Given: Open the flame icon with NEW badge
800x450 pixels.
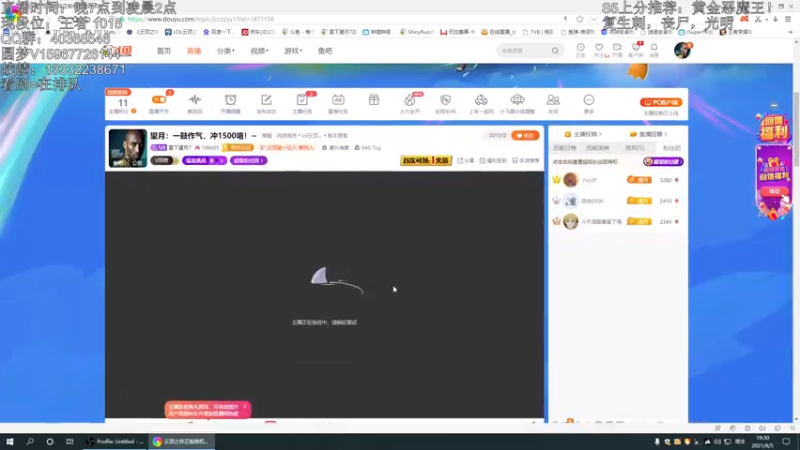Looking at the screenshot, I should pyautogui.click(x=410, y=100).
